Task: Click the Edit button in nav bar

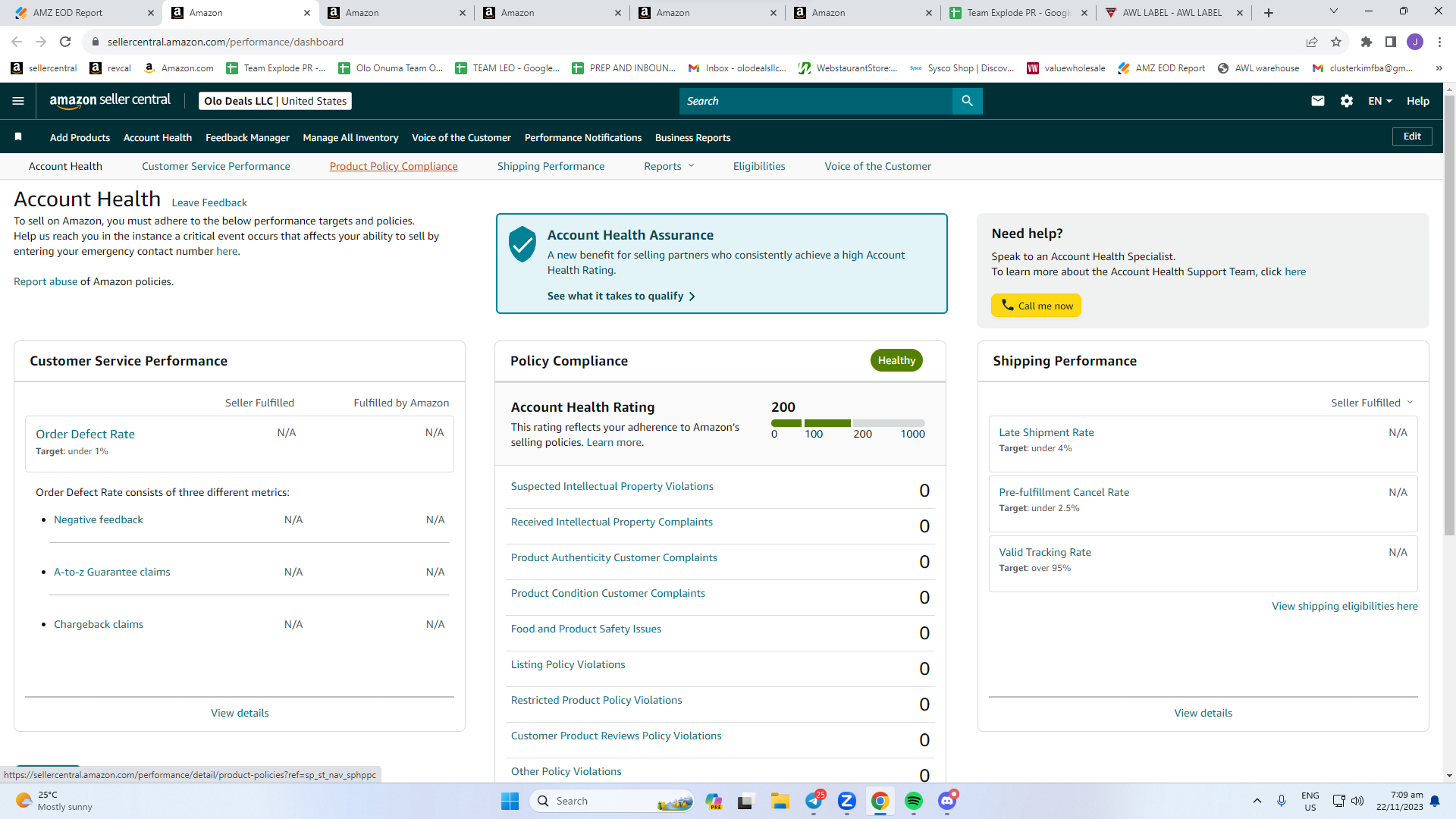Action: pos(1412,136)
